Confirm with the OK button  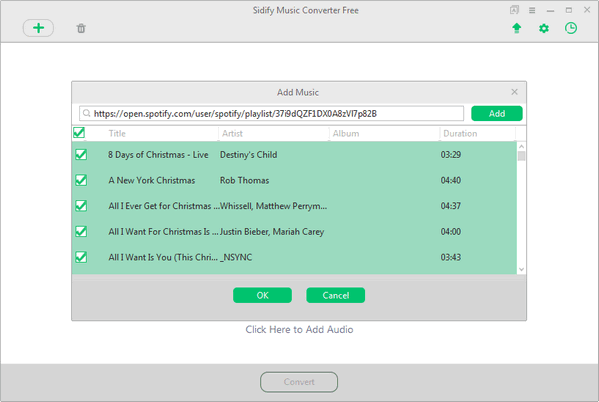pos(262,295)
